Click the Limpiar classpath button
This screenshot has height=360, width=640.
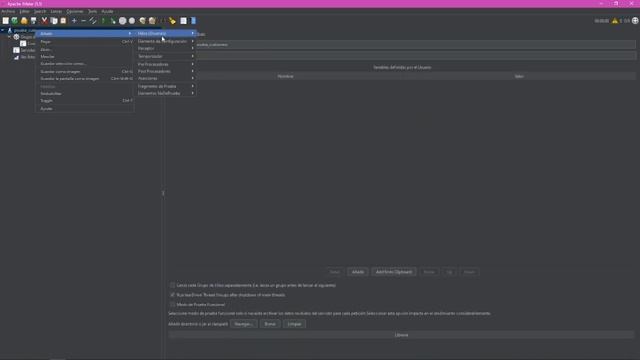(x=294, y=324)
